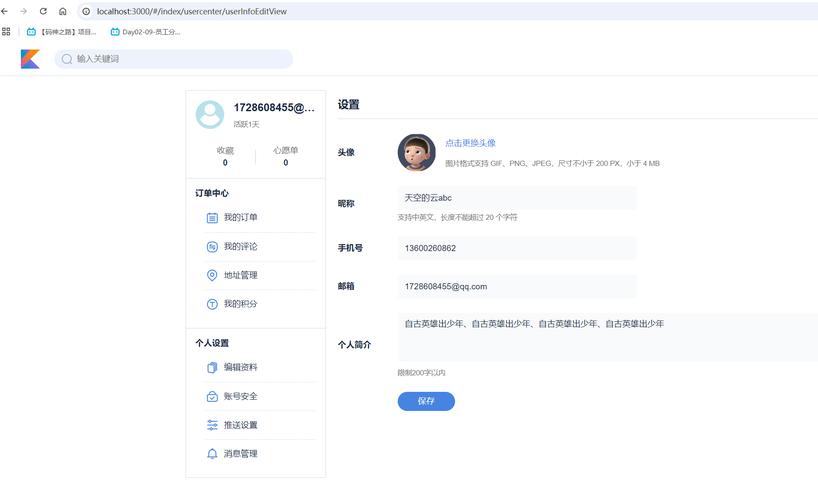Focus the 手机号 input field
818x500 pixels.
[516, 248]
